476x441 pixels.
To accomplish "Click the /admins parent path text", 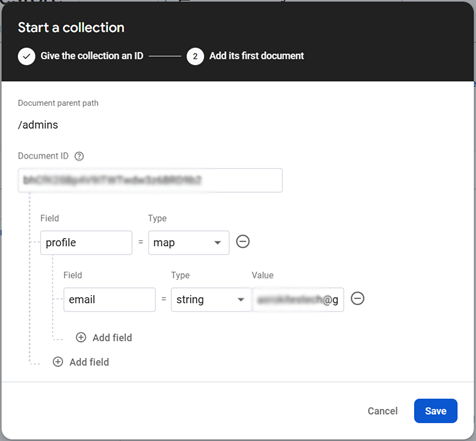I will [x=38, y=125].
